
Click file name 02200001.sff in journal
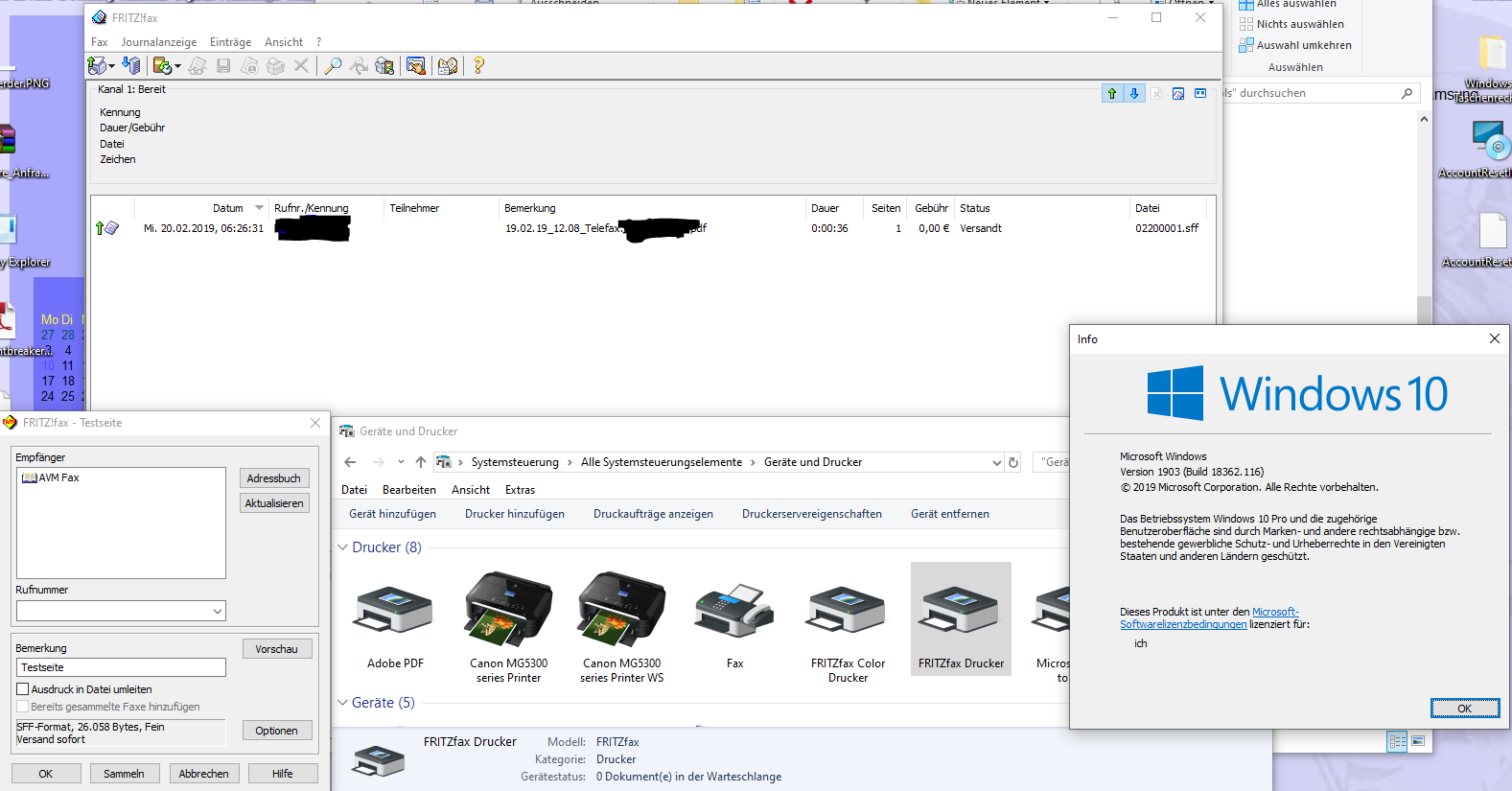1167,228
